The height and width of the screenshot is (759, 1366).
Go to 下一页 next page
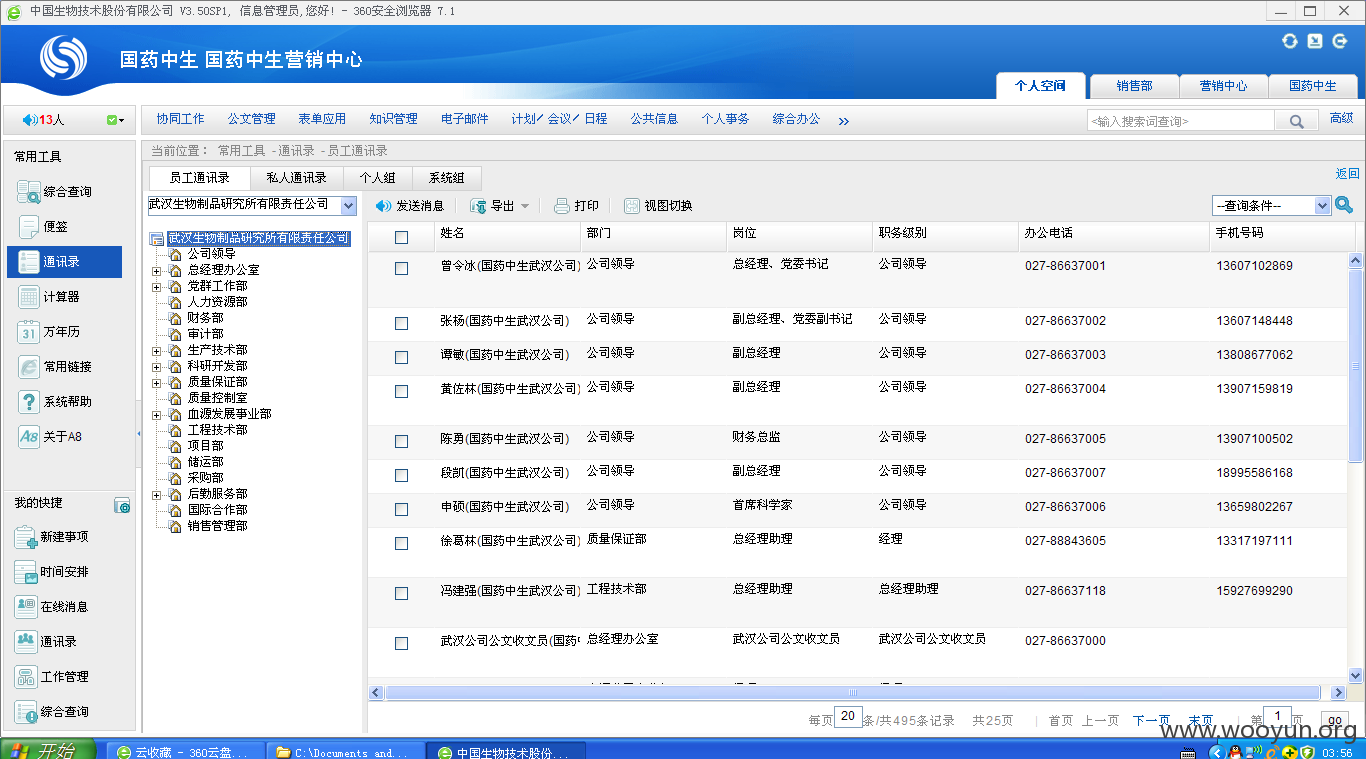(x=1151, y=720)
